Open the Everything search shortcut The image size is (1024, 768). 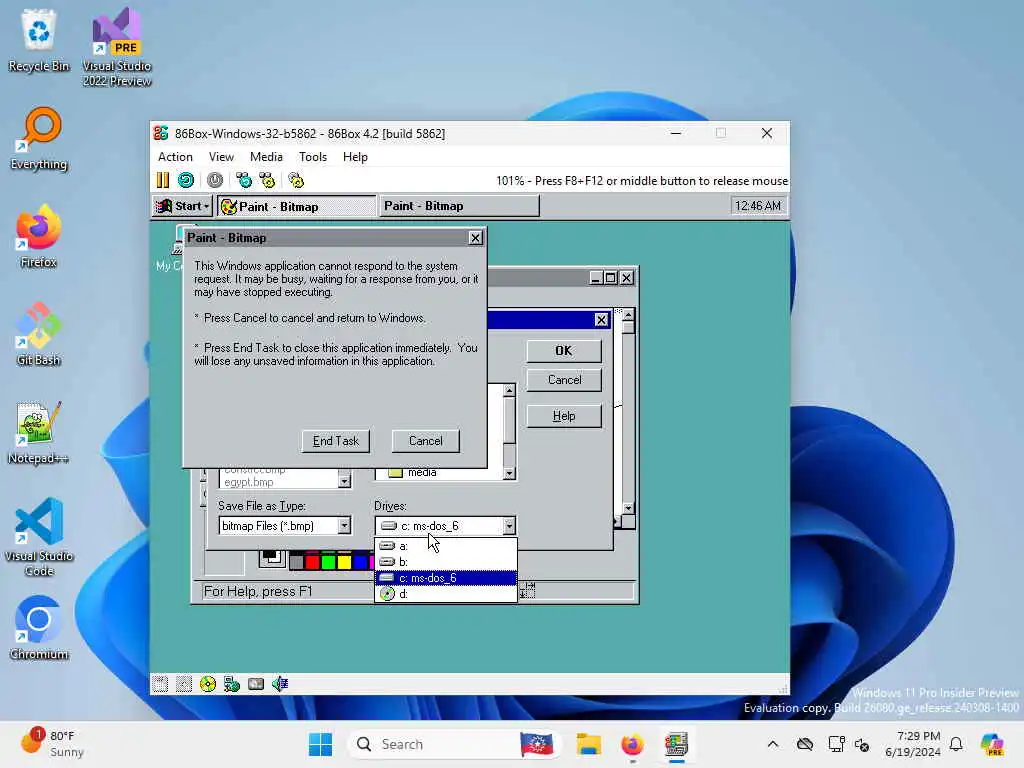click(x=39, y=139)
